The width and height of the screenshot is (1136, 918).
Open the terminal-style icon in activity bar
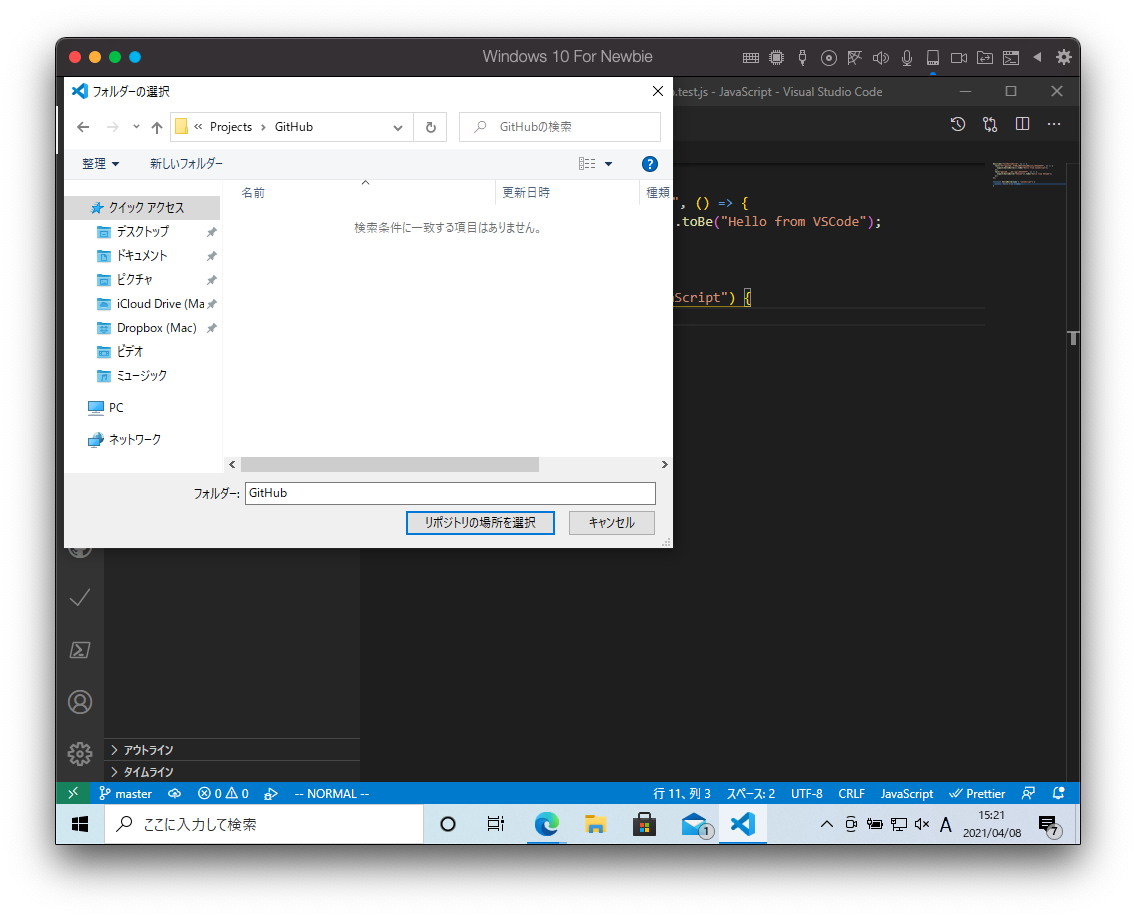80,650
